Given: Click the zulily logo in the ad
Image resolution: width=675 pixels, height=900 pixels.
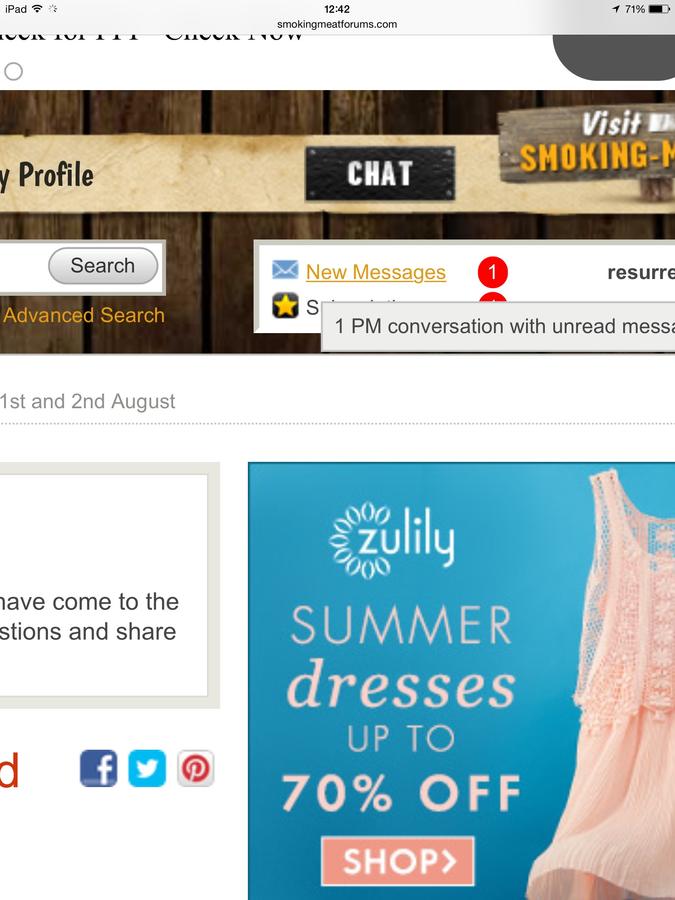Looking at the screenshot, I should [392, 541].
